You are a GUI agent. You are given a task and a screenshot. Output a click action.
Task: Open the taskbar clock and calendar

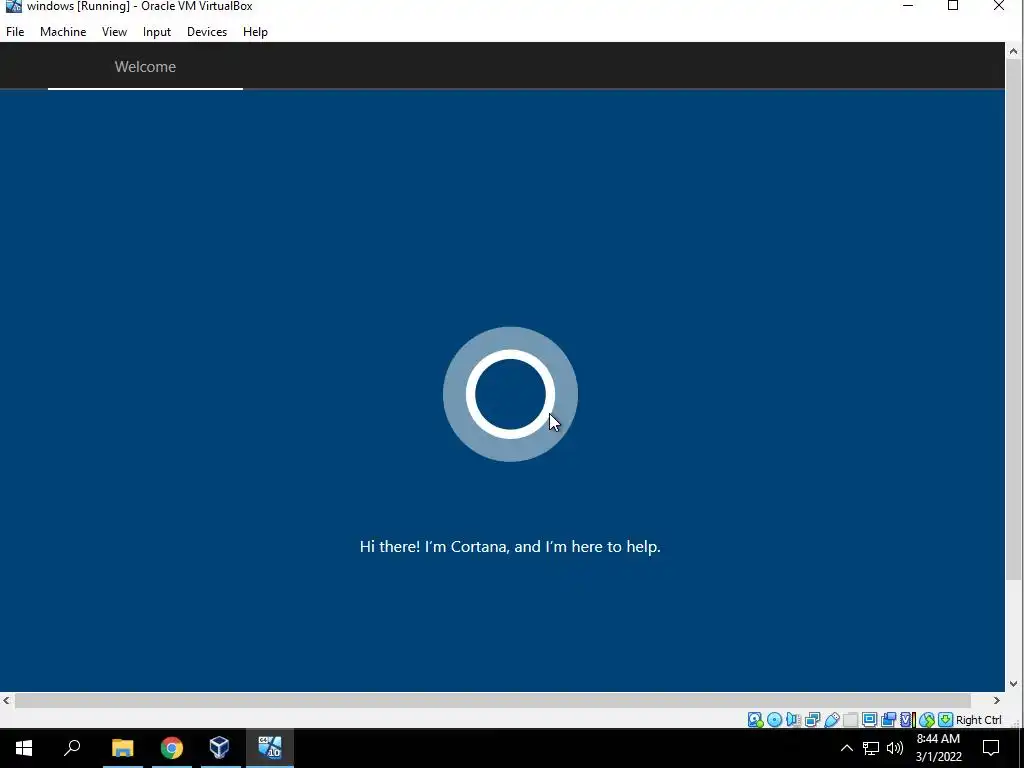938,748
